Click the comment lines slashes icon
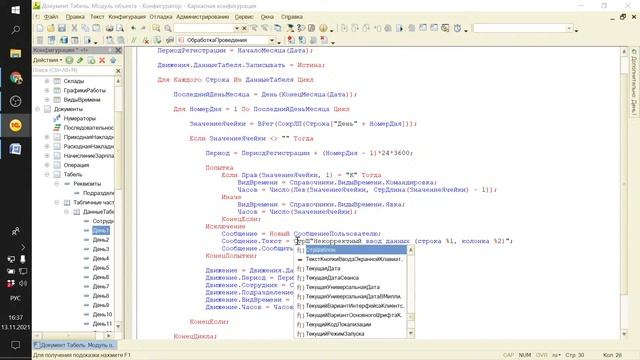Viewport: 640px width, 360px height. [133, 40]
